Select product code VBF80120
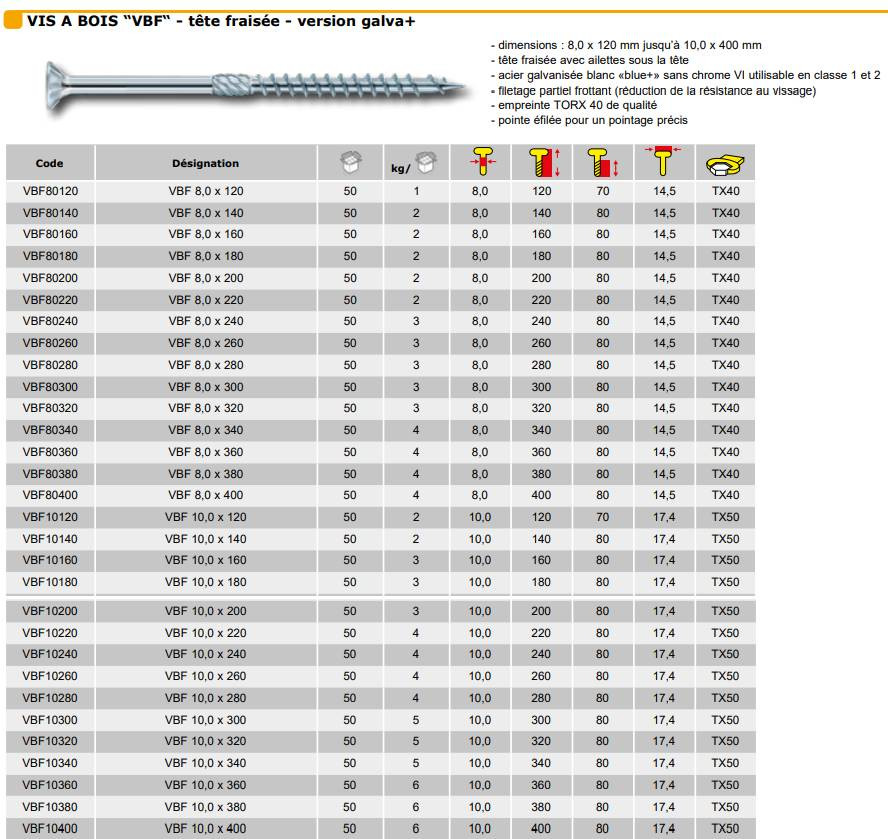 tap(49, 191)
